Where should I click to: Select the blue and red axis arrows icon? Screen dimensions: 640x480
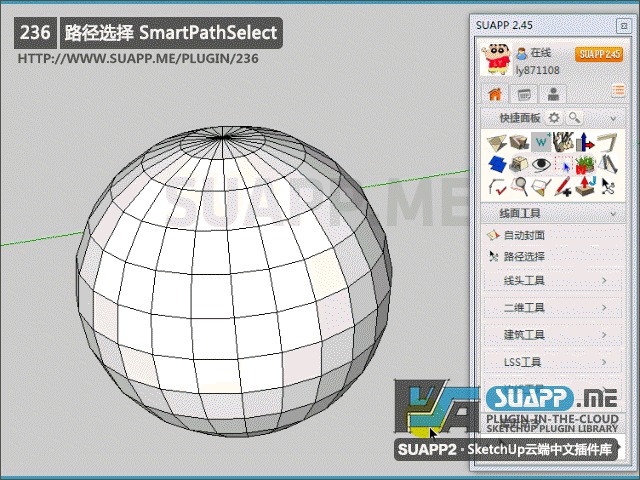pyautogui.click(x=584, y=142)
